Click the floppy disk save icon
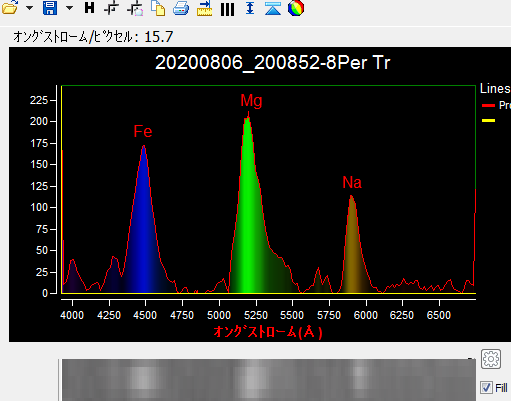Screen dimensions: 511x401 tap(50, 7)
